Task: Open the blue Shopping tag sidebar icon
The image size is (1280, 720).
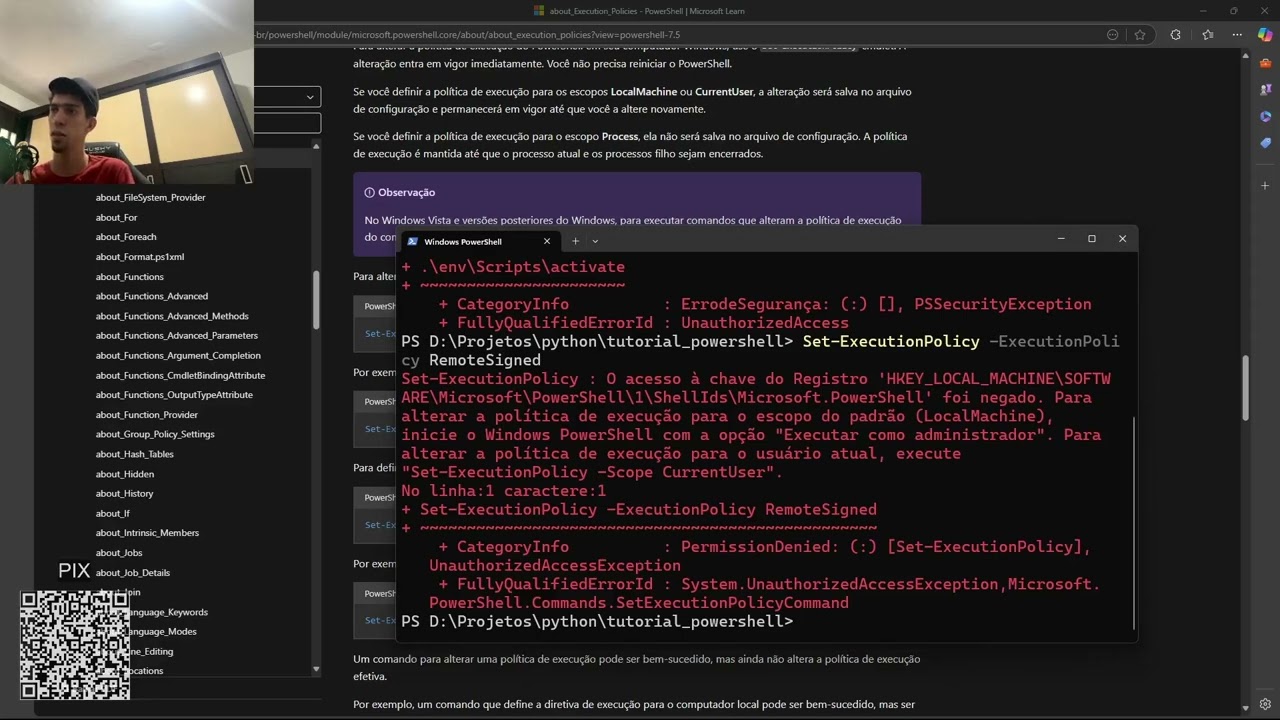Action: 1265,143
